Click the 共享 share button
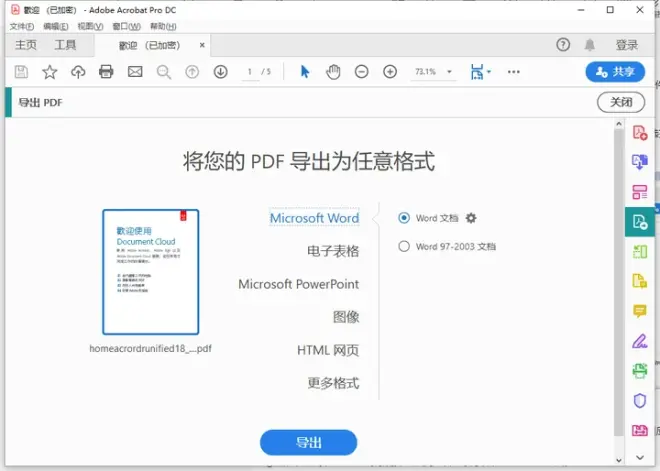 point(615,72)
